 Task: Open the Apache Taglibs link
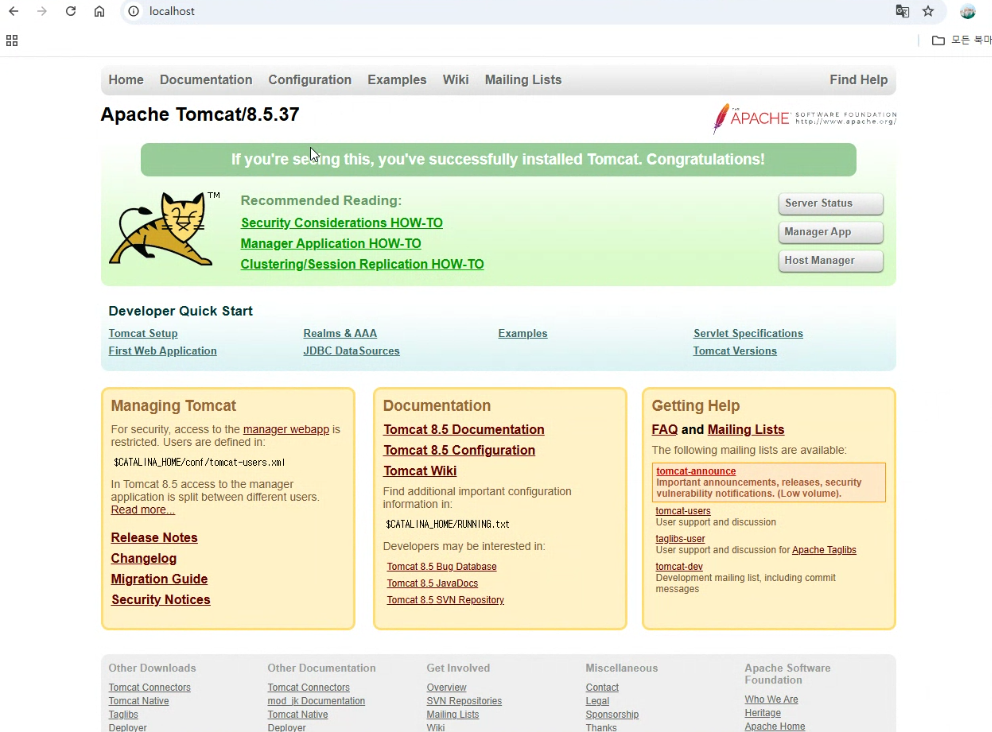coord(824,550)
